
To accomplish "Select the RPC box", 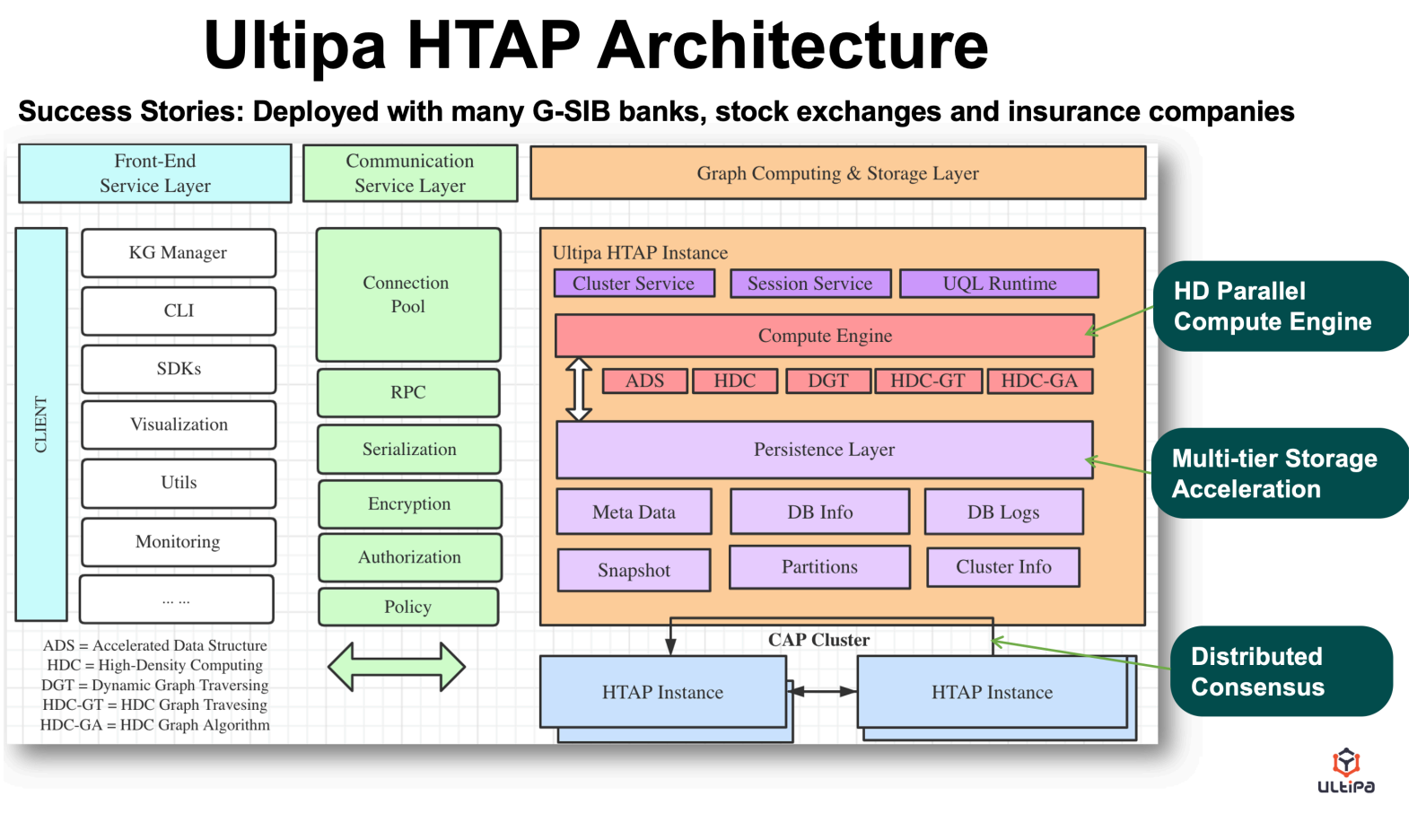I will [x=408, y=392].
